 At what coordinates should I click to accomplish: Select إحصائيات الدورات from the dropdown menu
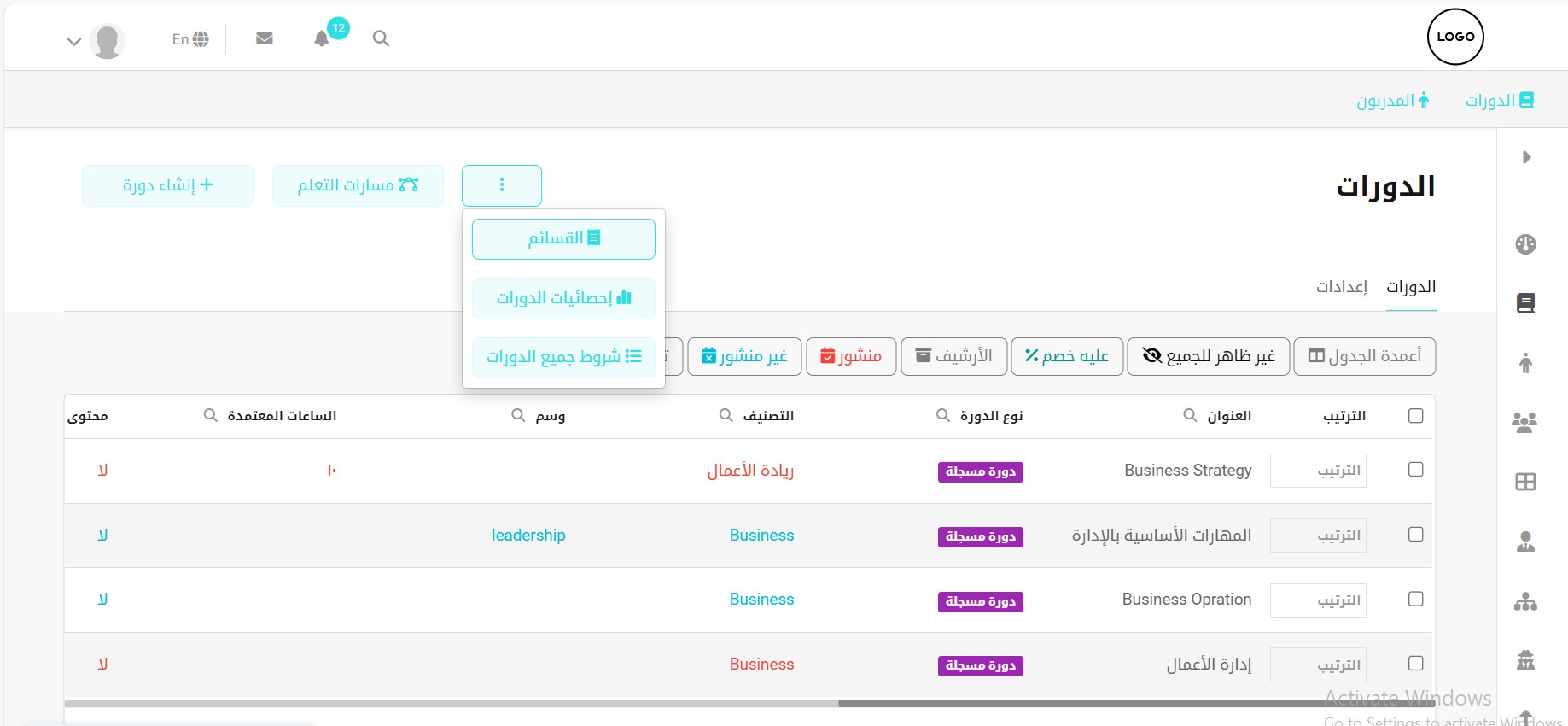click(563, 298)
